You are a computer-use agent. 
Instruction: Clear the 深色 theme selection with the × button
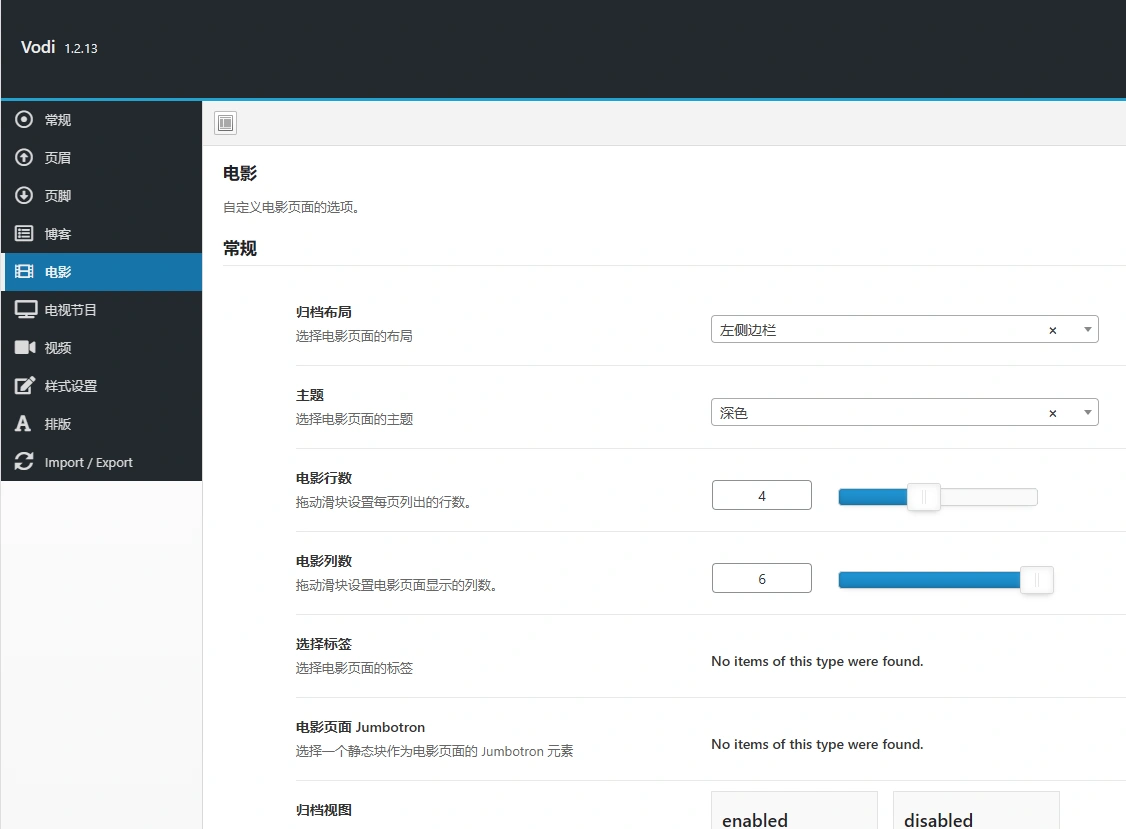[x=1052, y=412]
